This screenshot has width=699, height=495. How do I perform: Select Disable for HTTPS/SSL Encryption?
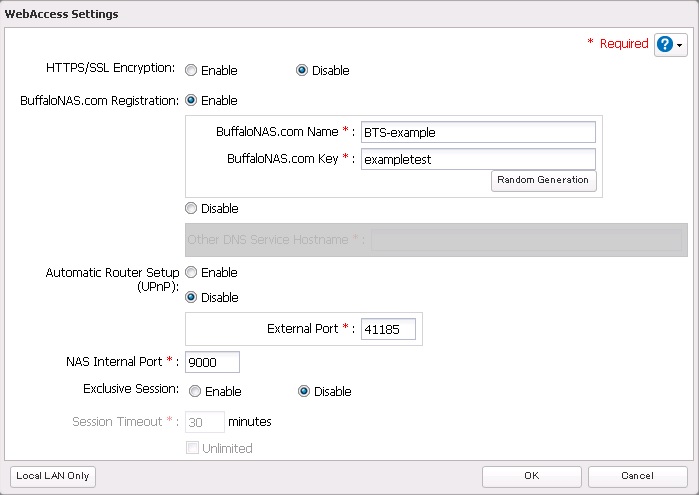[x=302, y=71]
